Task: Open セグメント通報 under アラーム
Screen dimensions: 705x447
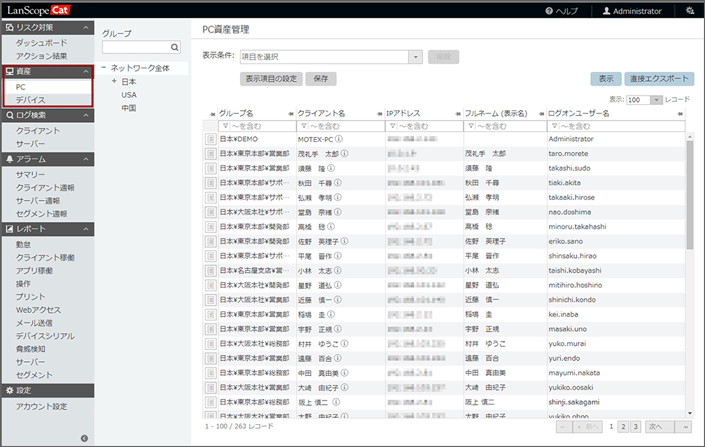Action: 41,214
